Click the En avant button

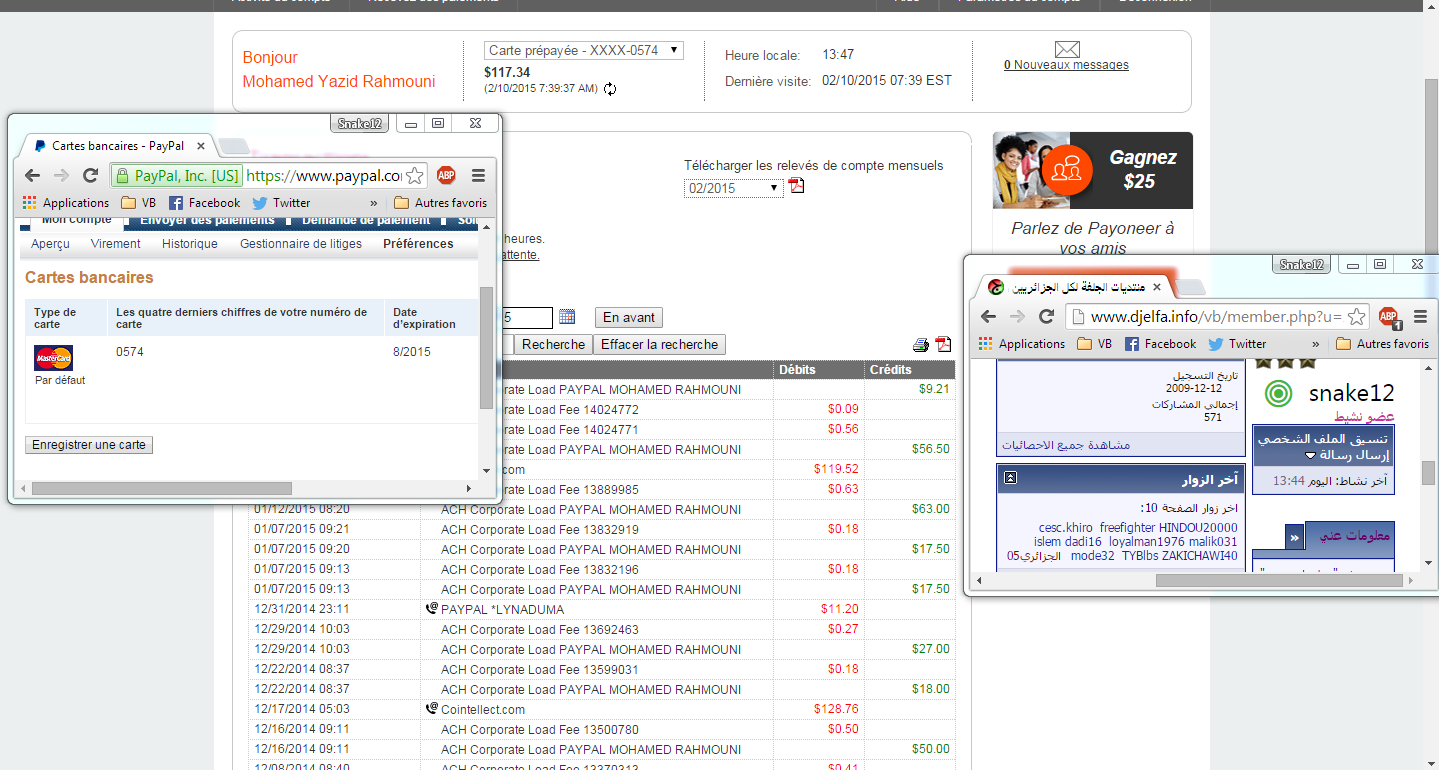629,317
